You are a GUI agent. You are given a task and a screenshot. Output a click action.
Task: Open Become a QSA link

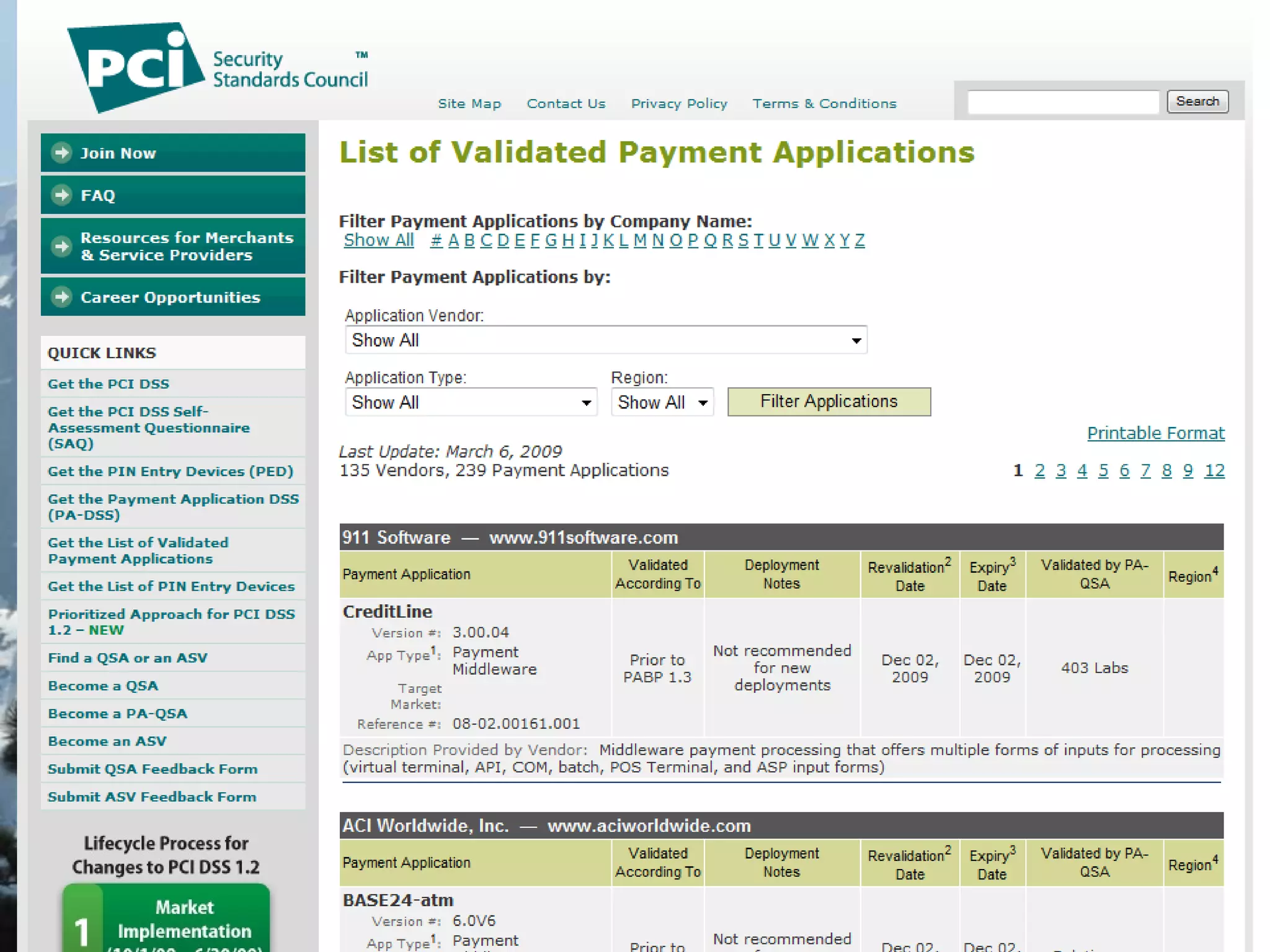[103, 685]
